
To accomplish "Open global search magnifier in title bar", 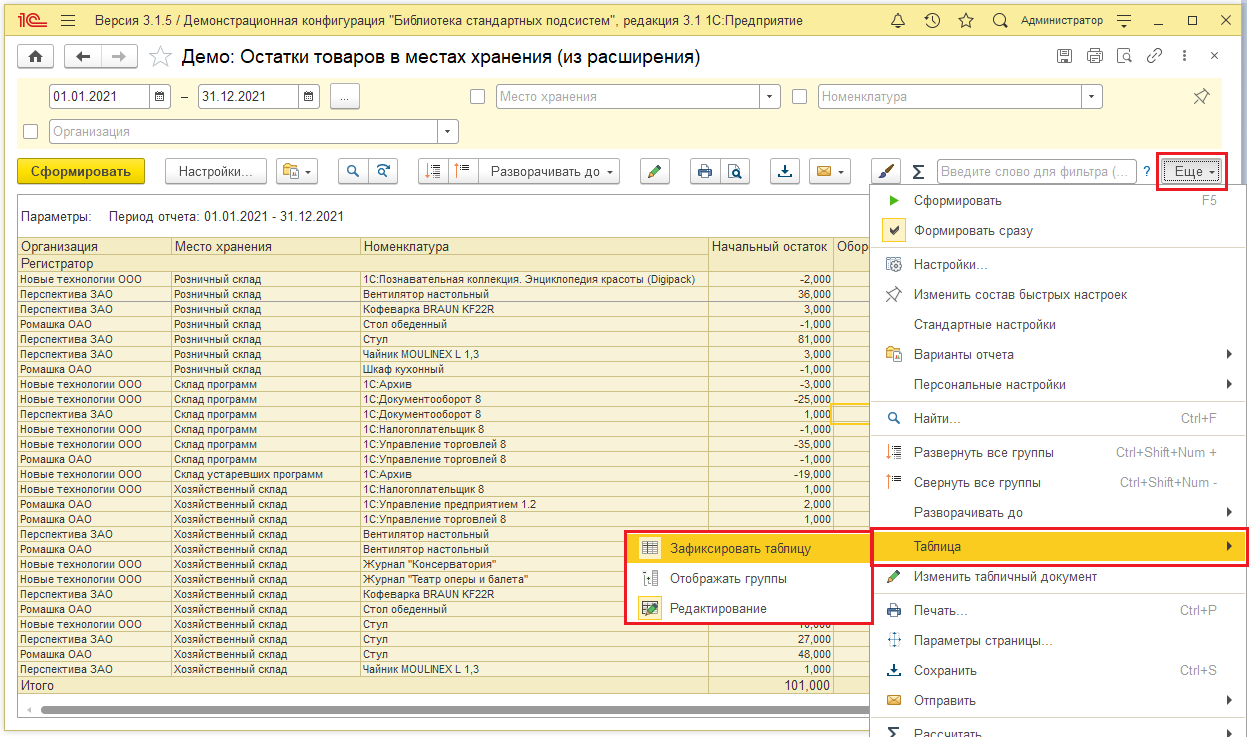I will point(1000,20).
